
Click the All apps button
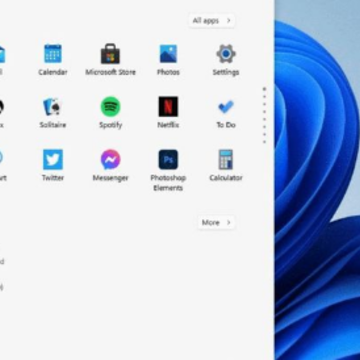pos(212,21)
